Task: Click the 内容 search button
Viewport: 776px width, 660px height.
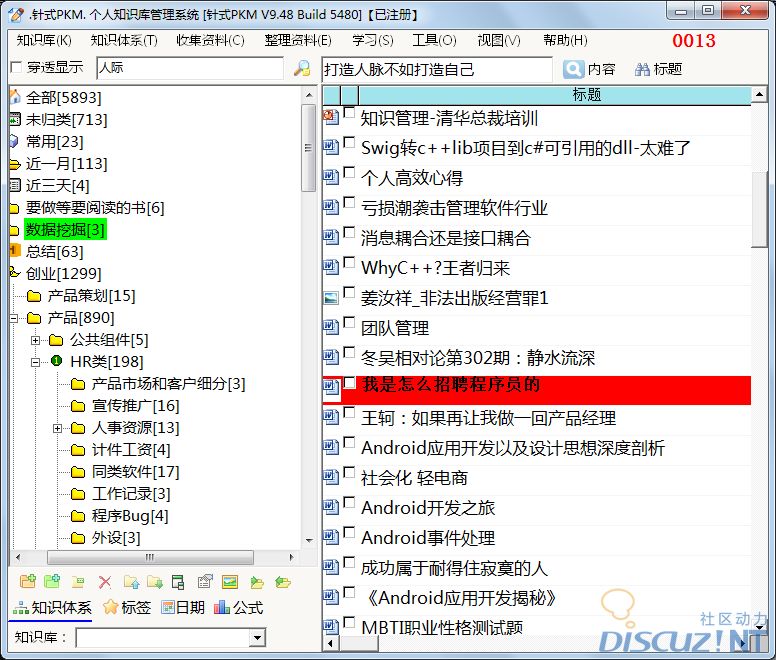Action: 590,69
